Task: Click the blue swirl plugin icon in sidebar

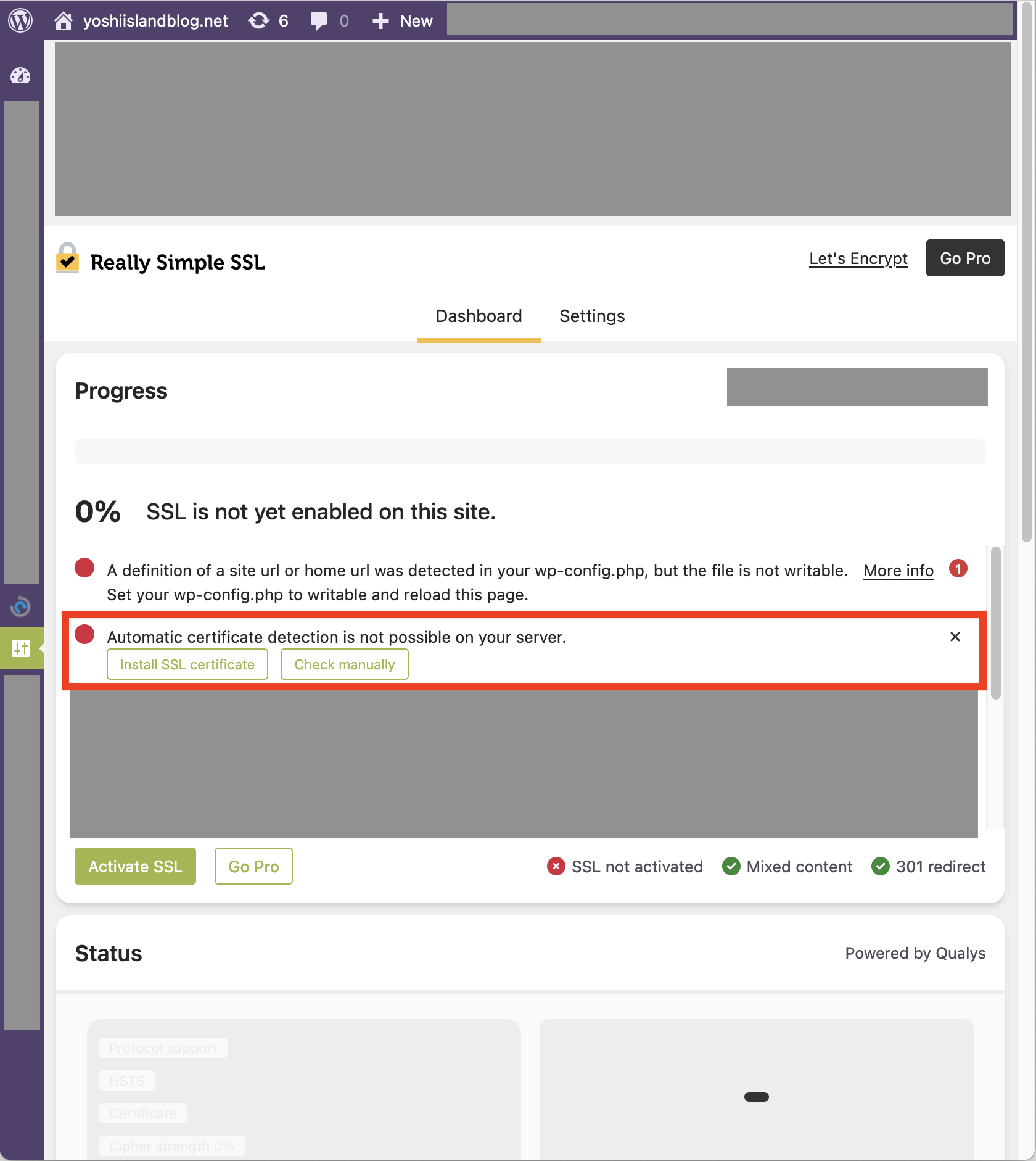Action: (20, 606)
